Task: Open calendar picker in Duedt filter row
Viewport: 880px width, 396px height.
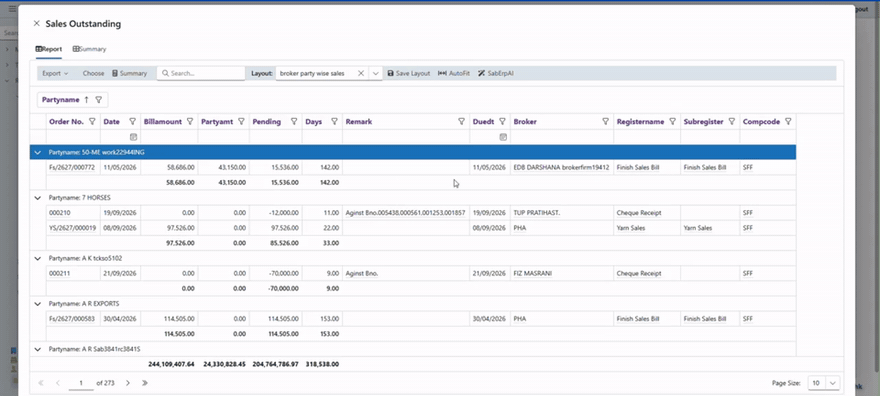Action: [x=503, y=136]
